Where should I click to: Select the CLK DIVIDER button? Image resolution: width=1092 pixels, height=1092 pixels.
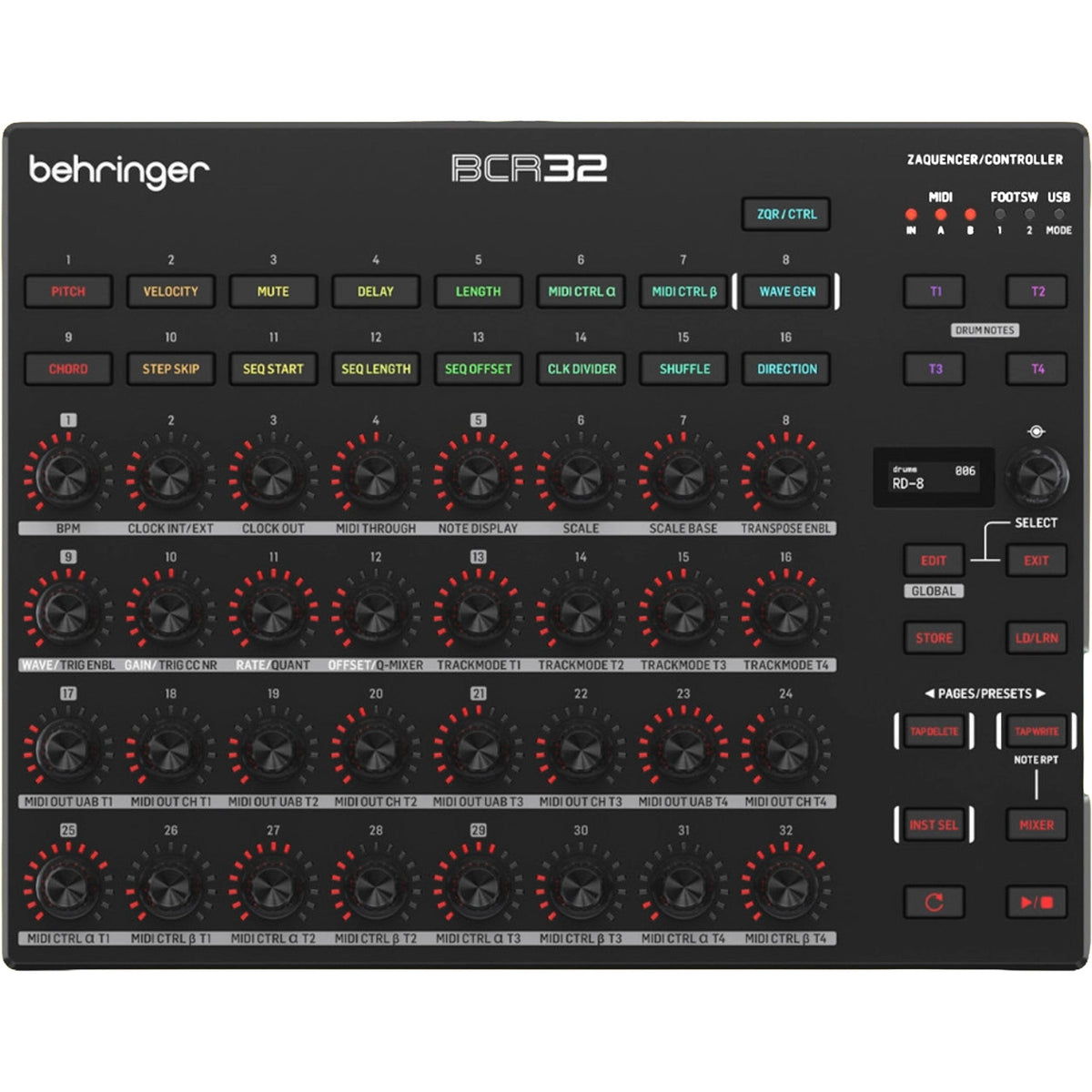point(581,369)
